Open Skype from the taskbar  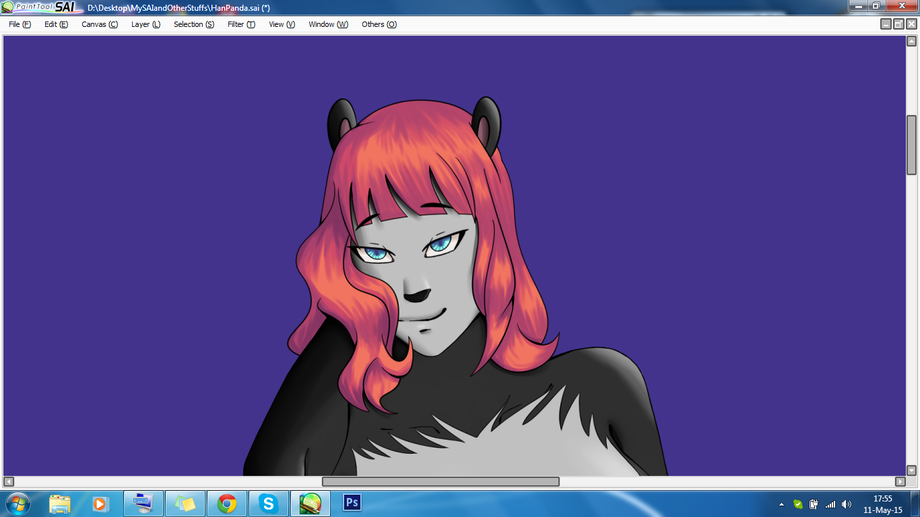tap(268, 504)
